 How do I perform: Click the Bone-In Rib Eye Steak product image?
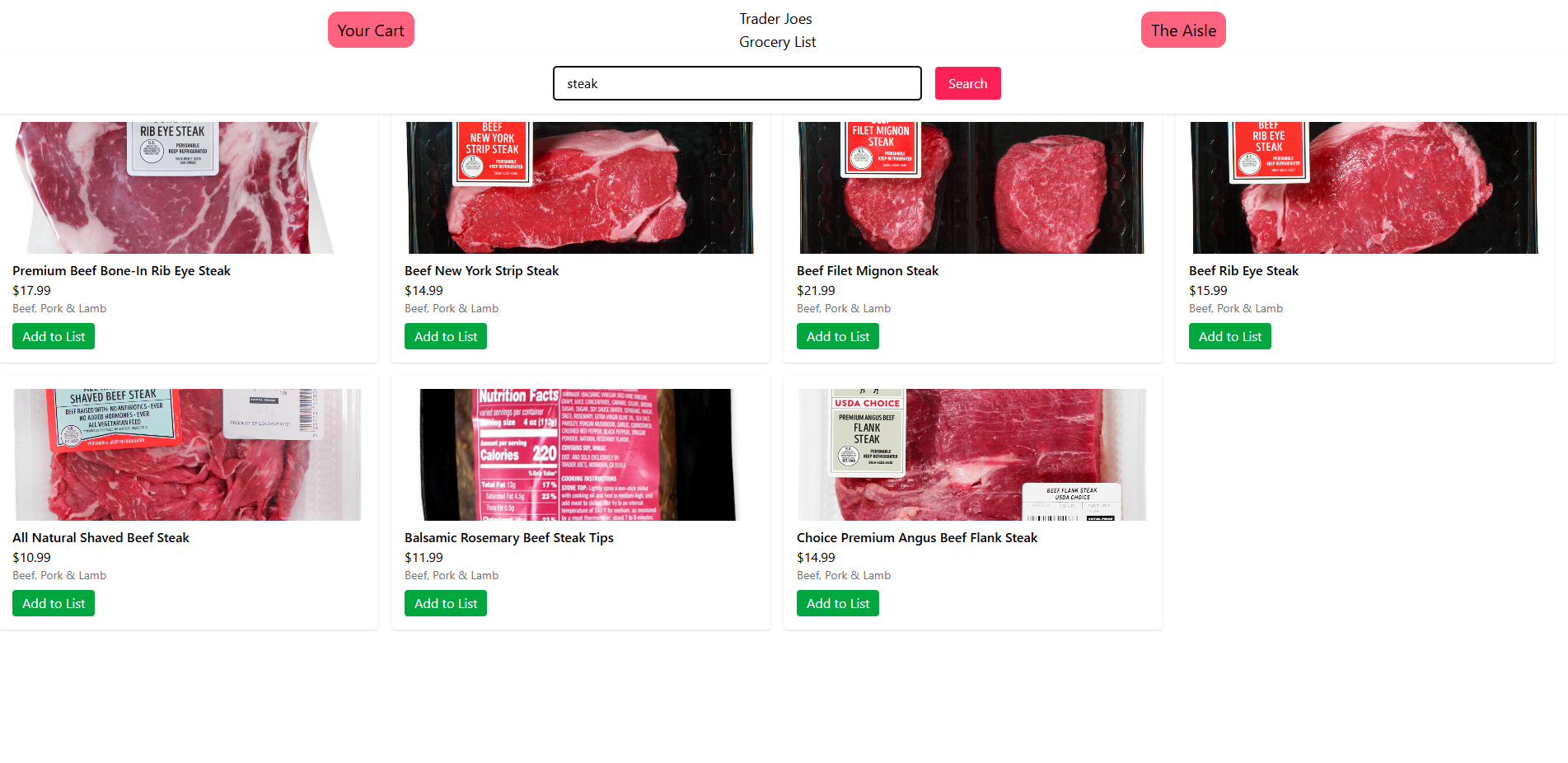click(x=189, y=188)
